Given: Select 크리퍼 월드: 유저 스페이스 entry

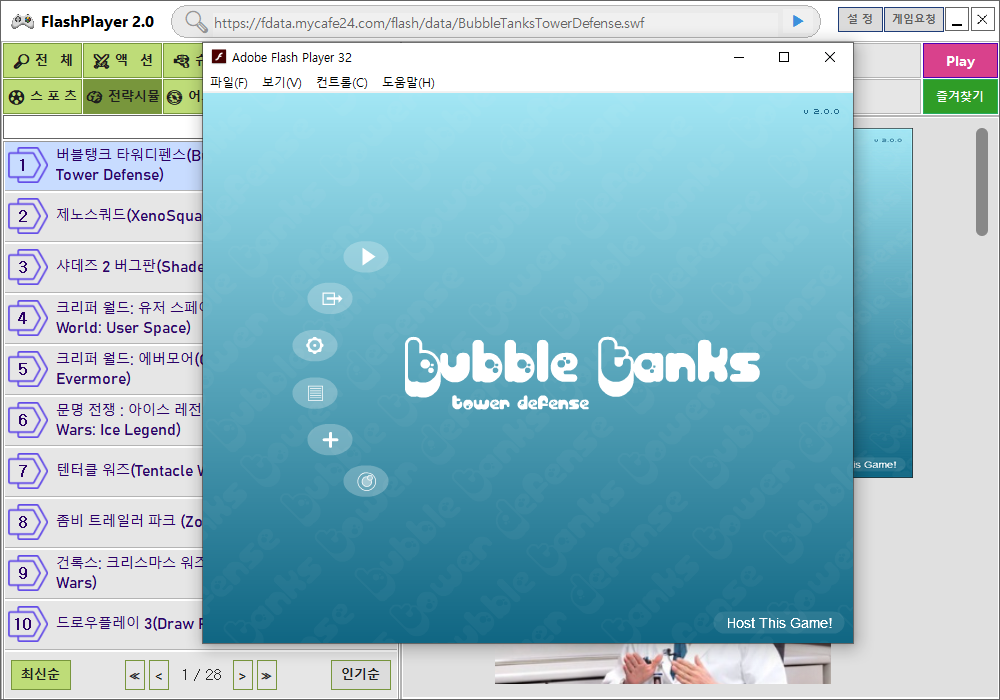Looking at the screenshot, I should [x=104, y=318].
